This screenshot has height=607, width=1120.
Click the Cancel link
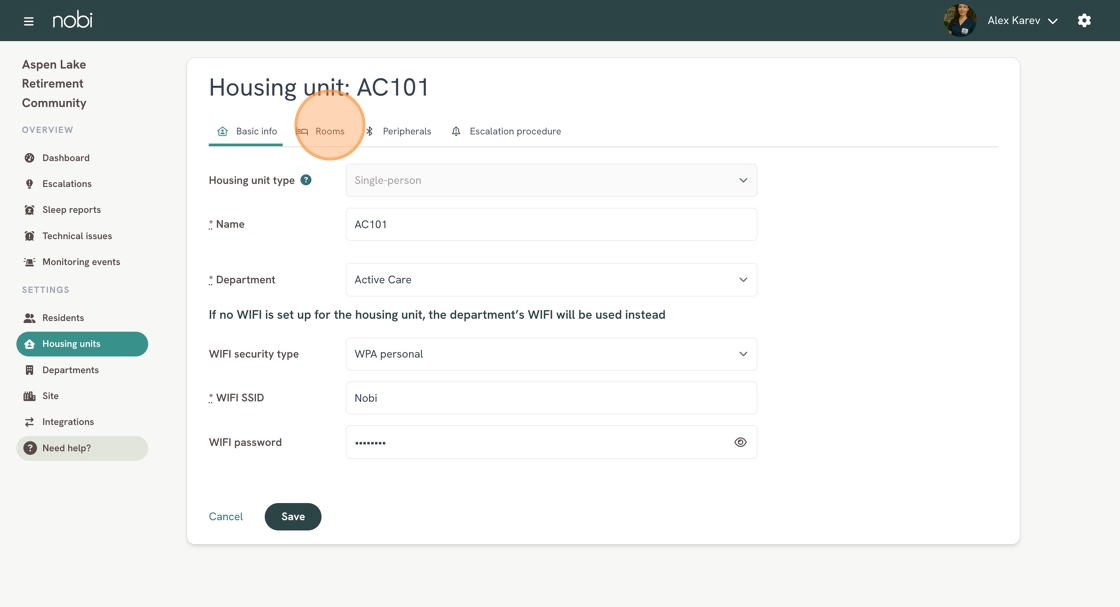pos(226,517)
